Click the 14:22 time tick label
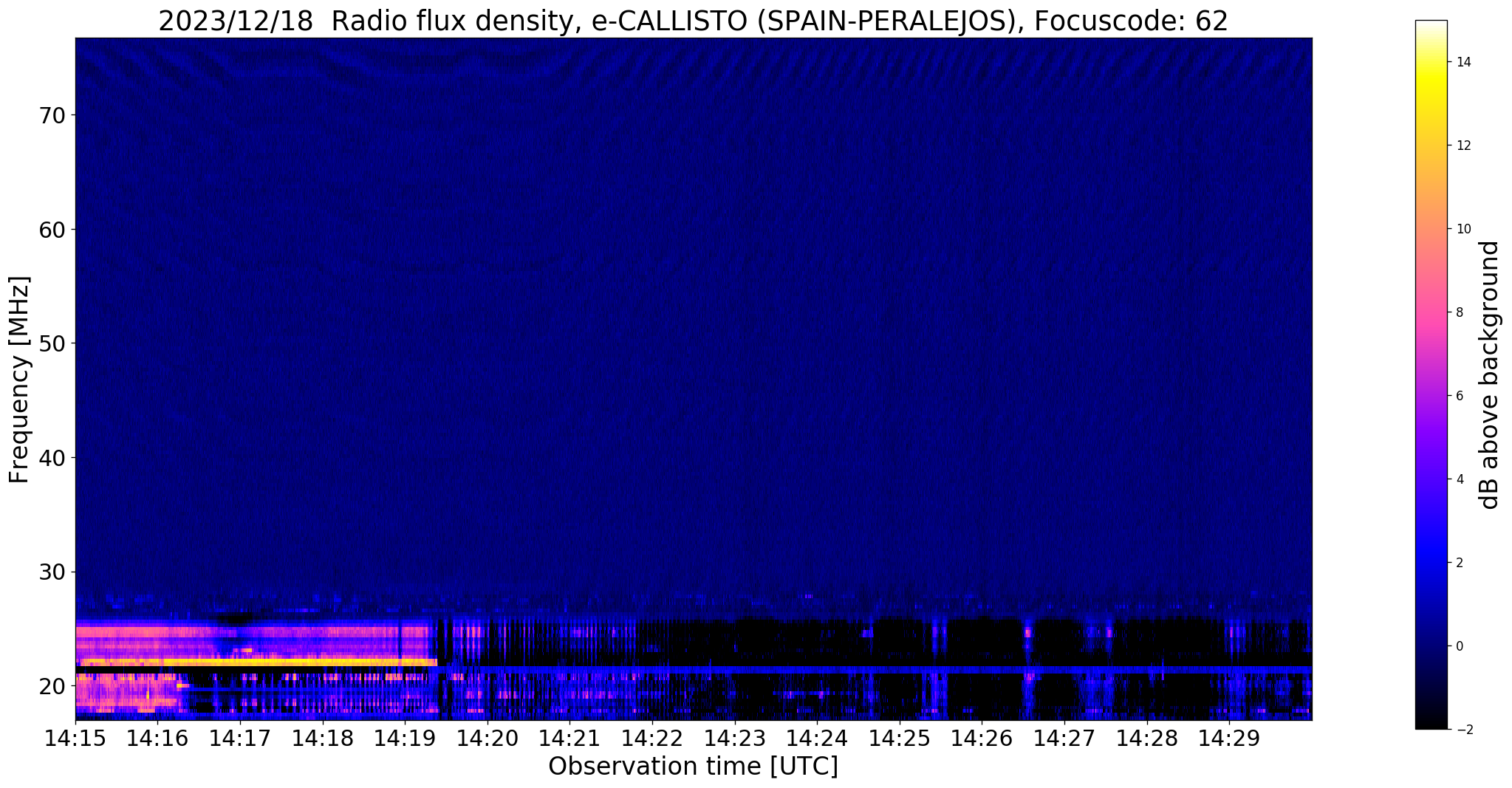 pos(652,739)
